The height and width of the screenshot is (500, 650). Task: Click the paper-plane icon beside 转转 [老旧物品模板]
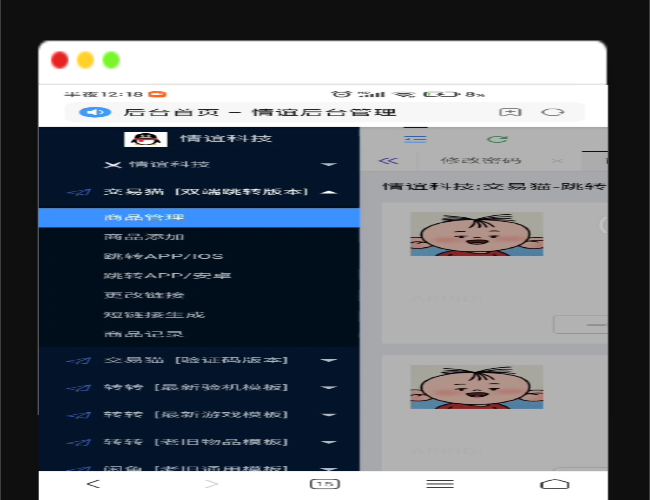pos(79,442)
